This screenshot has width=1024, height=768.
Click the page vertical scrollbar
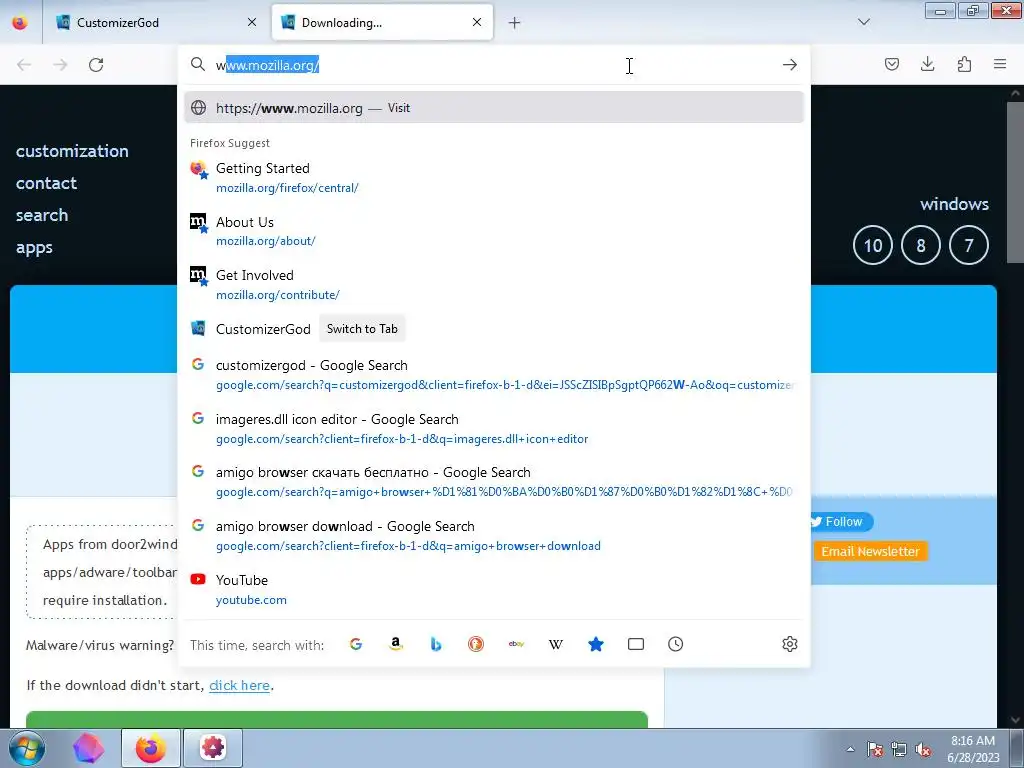[x=1015, y=182]
